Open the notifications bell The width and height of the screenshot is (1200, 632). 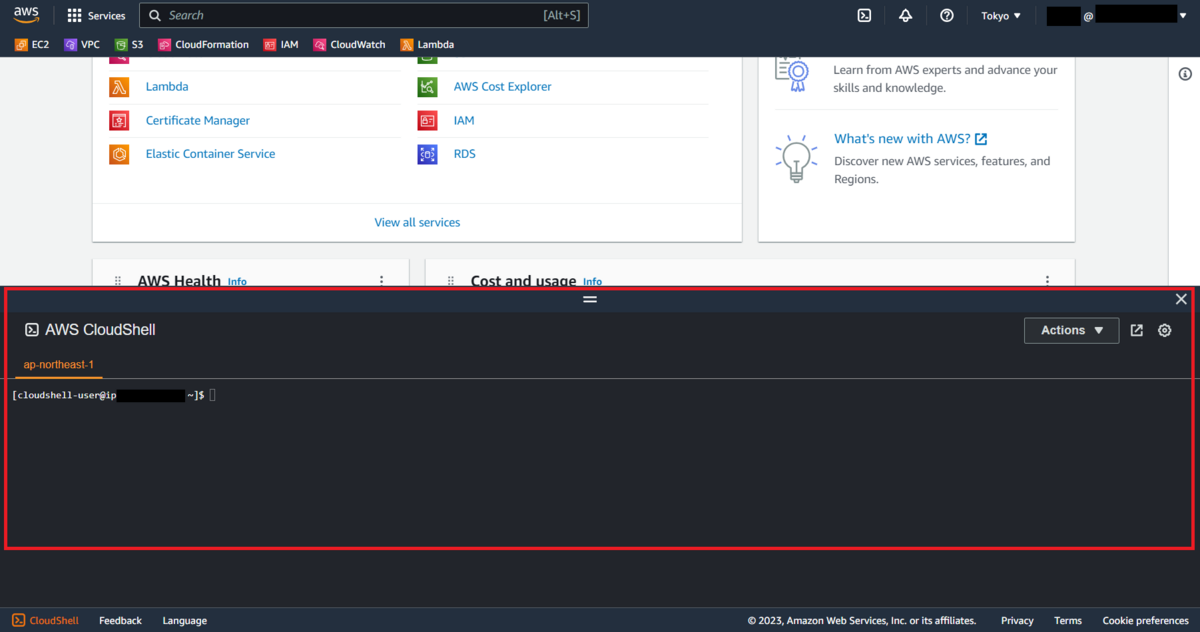(x=905, y=15)
